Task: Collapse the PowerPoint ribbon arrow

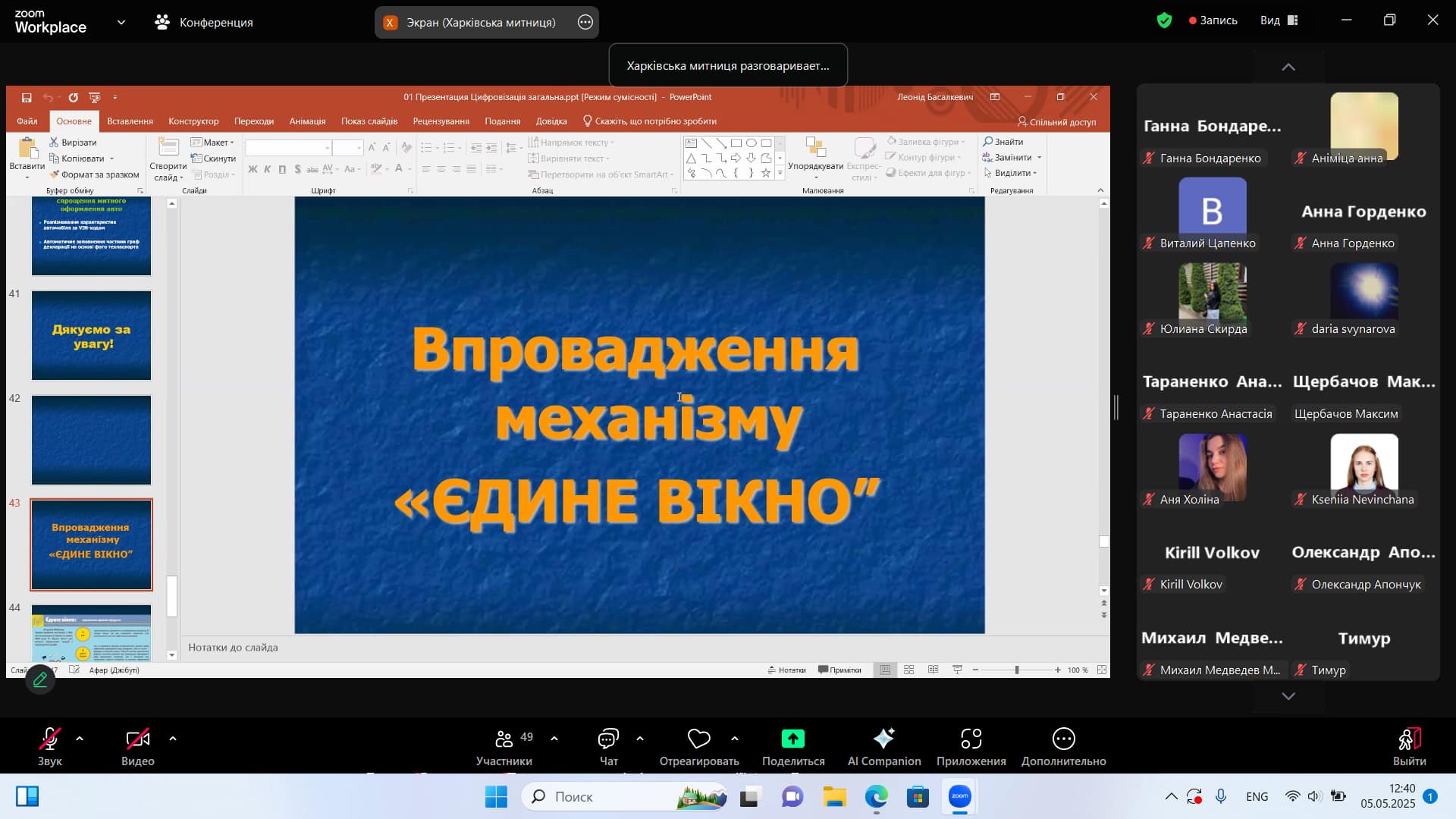Action: 1100,190
